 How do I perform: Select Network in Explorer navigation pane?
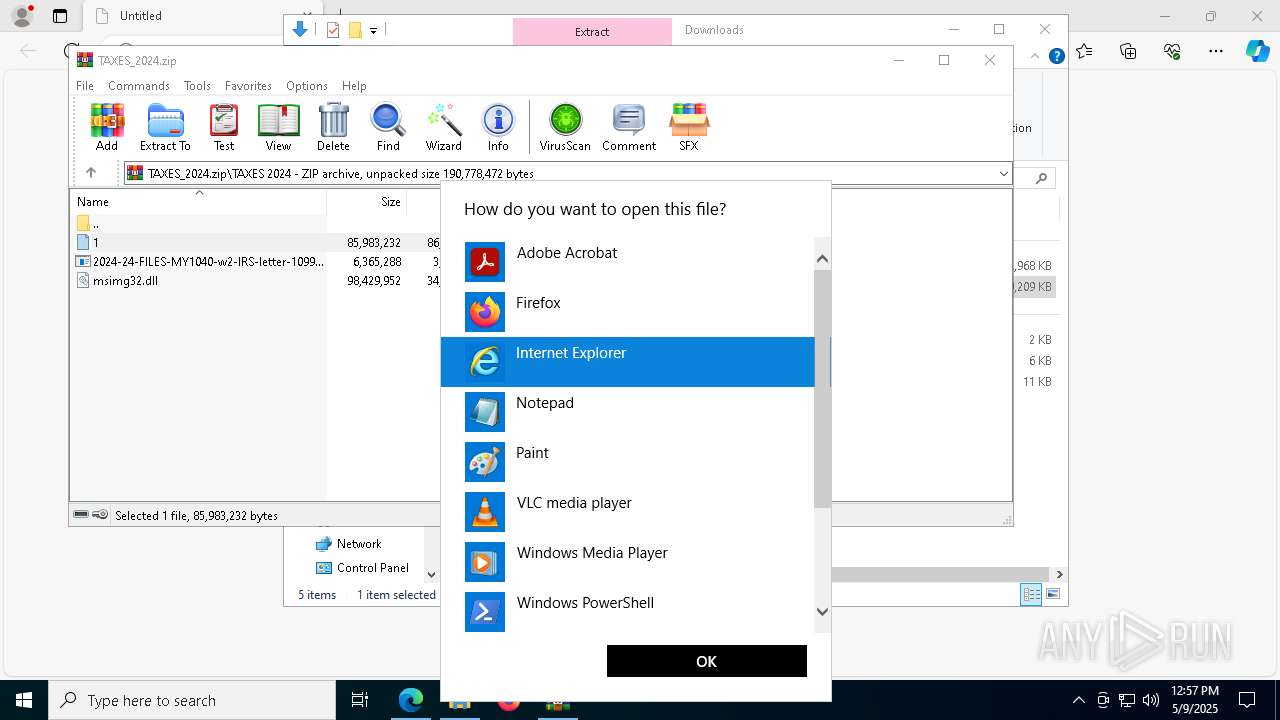tap(349, 544)
